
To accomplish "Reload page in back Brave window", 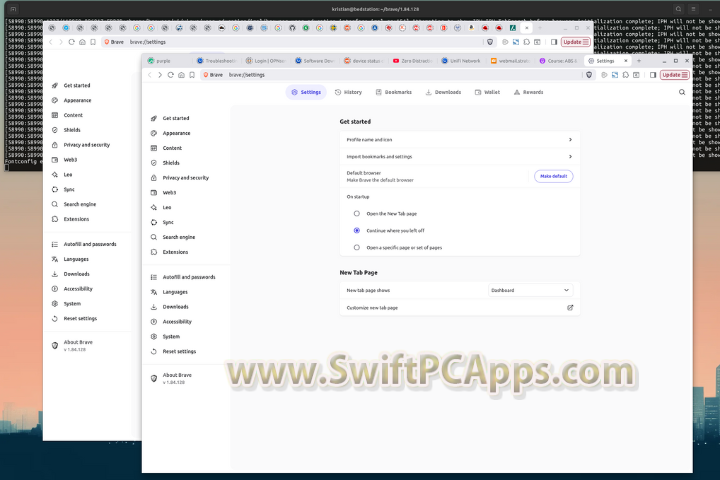I will pos(71,42).
